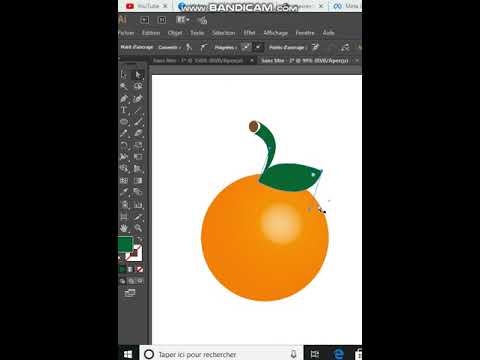Swap fill and stroke colors
480x360 pixels.
click(x=139, y=239)
